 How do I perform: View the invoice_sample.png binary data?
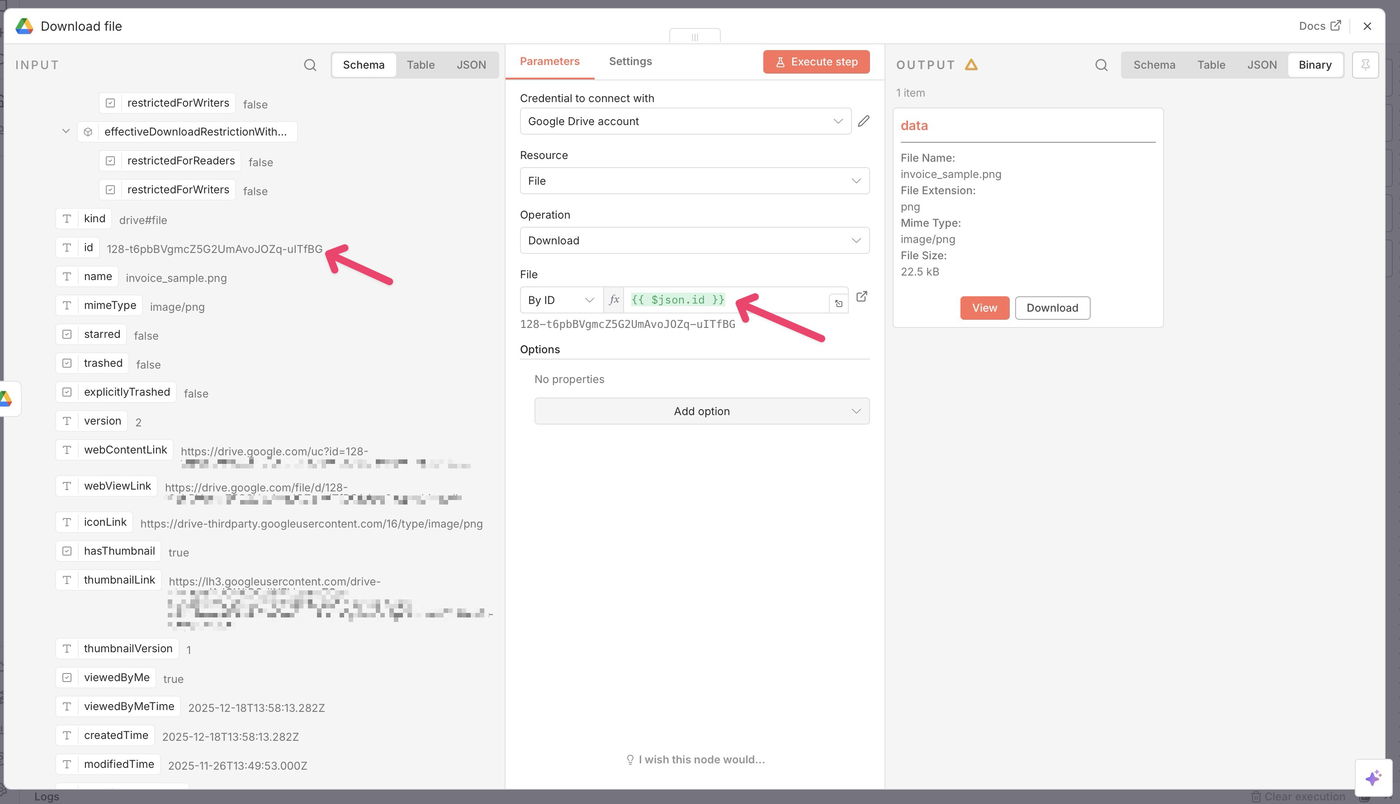985,308
